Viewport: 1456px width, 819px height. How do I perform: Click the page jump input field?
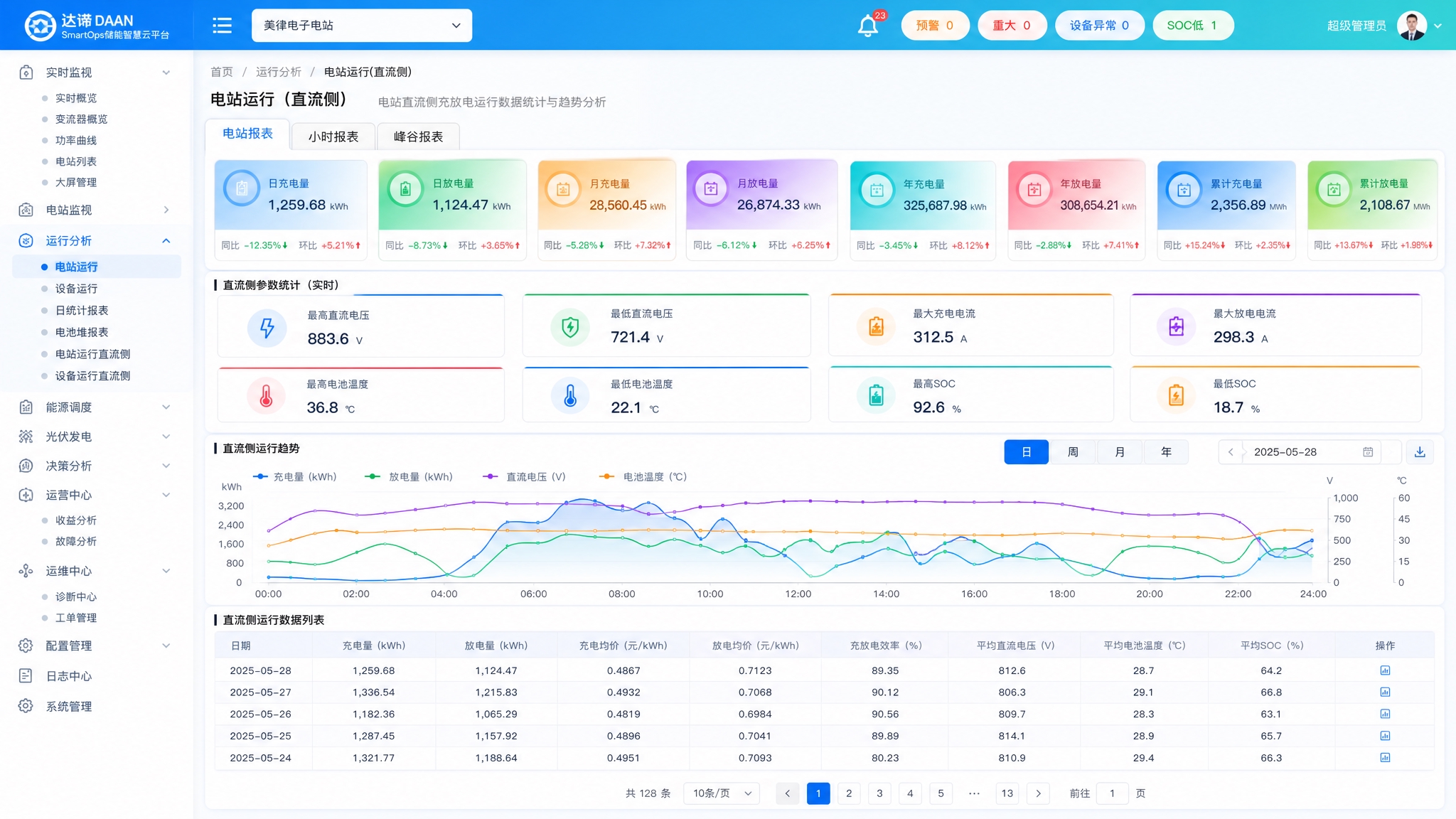pos(1112,793)
